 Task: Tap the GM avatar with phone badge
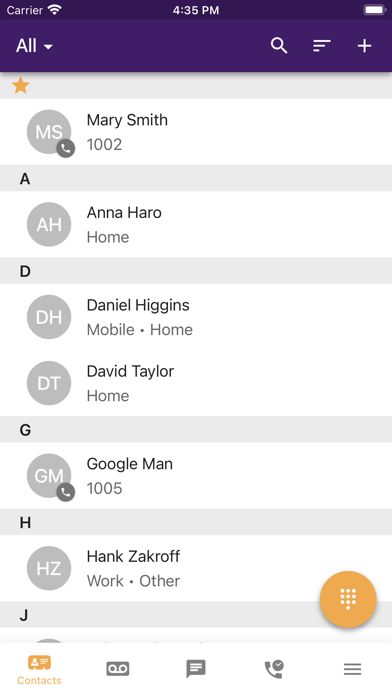50,477
